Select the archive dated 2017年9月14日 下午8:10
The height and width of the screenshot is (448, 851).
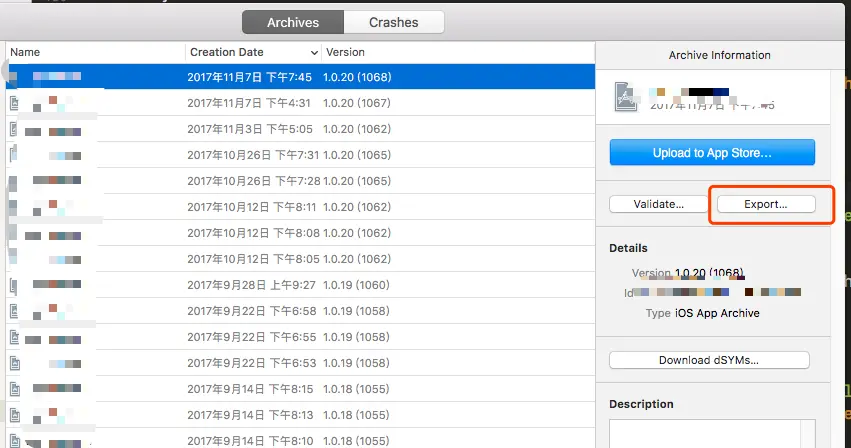tap(300, 440)
